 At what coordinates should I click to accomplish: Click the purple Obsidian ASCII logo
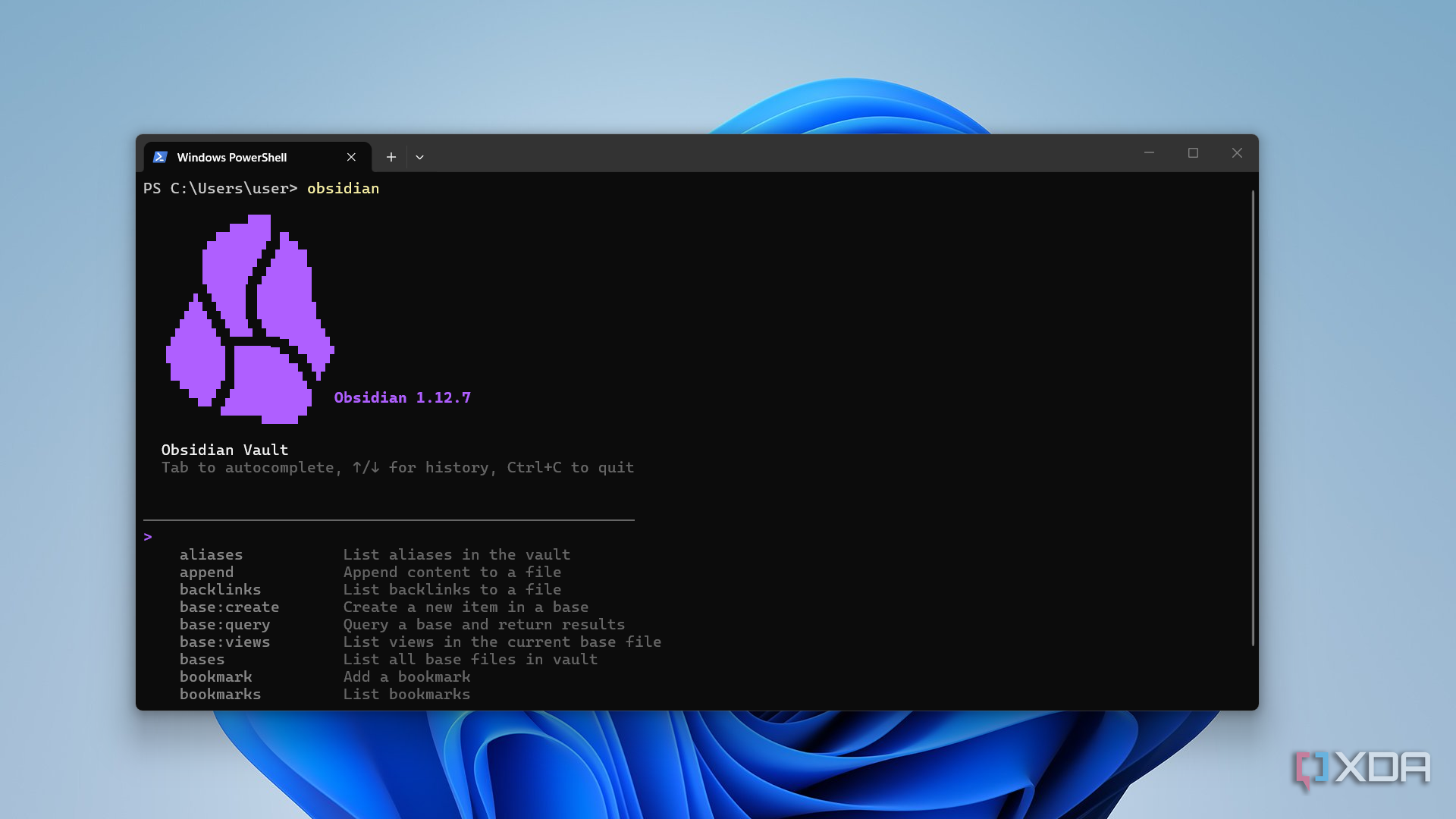(x=250, y=319)
